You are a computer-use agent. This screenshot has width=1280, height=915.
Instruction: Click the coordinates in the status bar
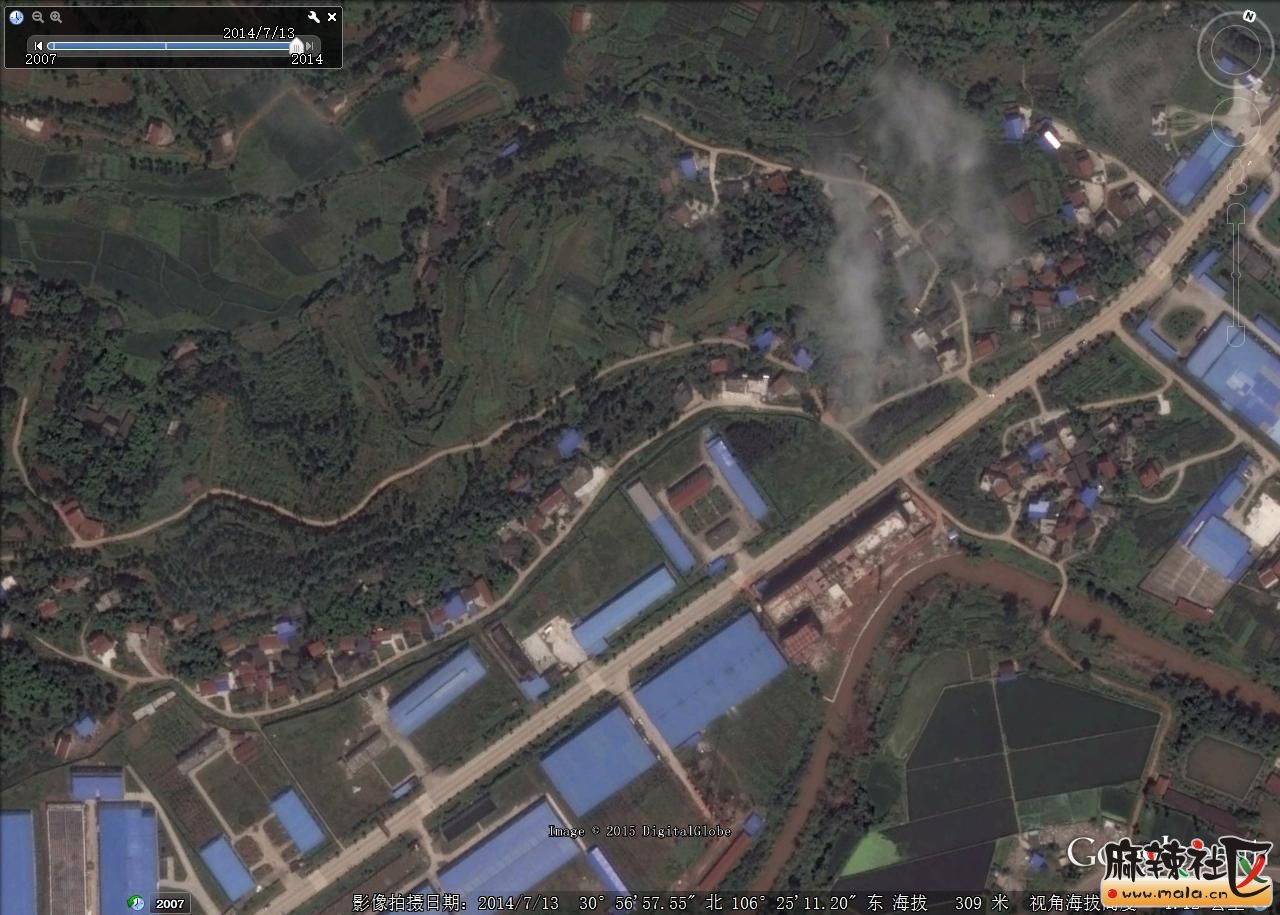point(718,903)
